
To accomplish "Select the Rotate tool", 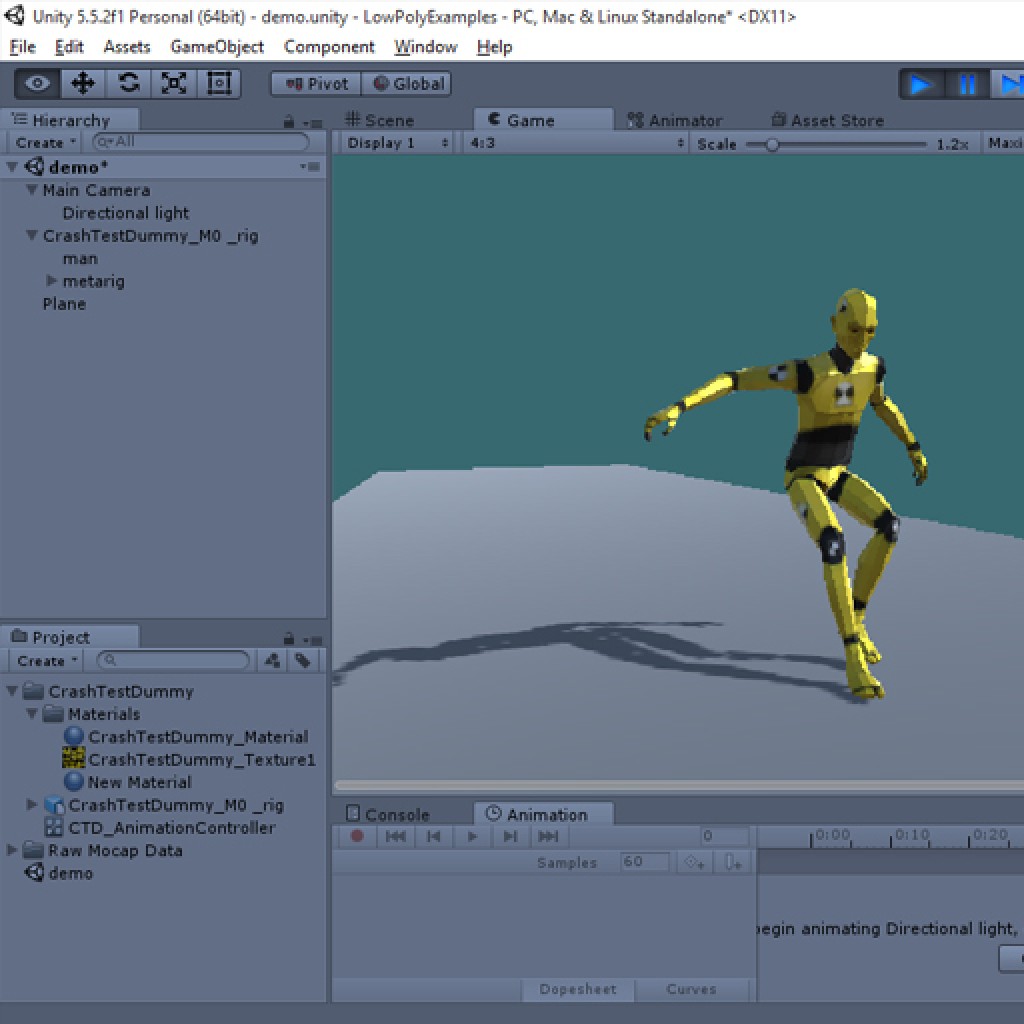I will coord(128,83).
